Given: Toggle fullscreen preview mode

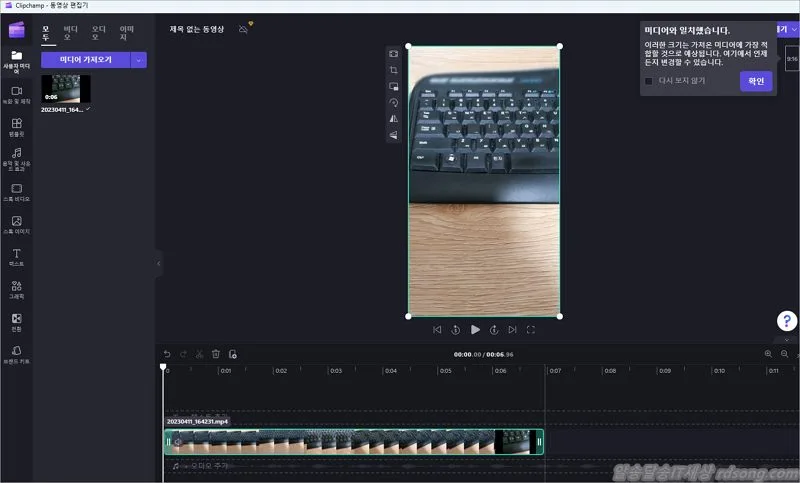Looking at the screenshot, I should [x=531, y=329].
